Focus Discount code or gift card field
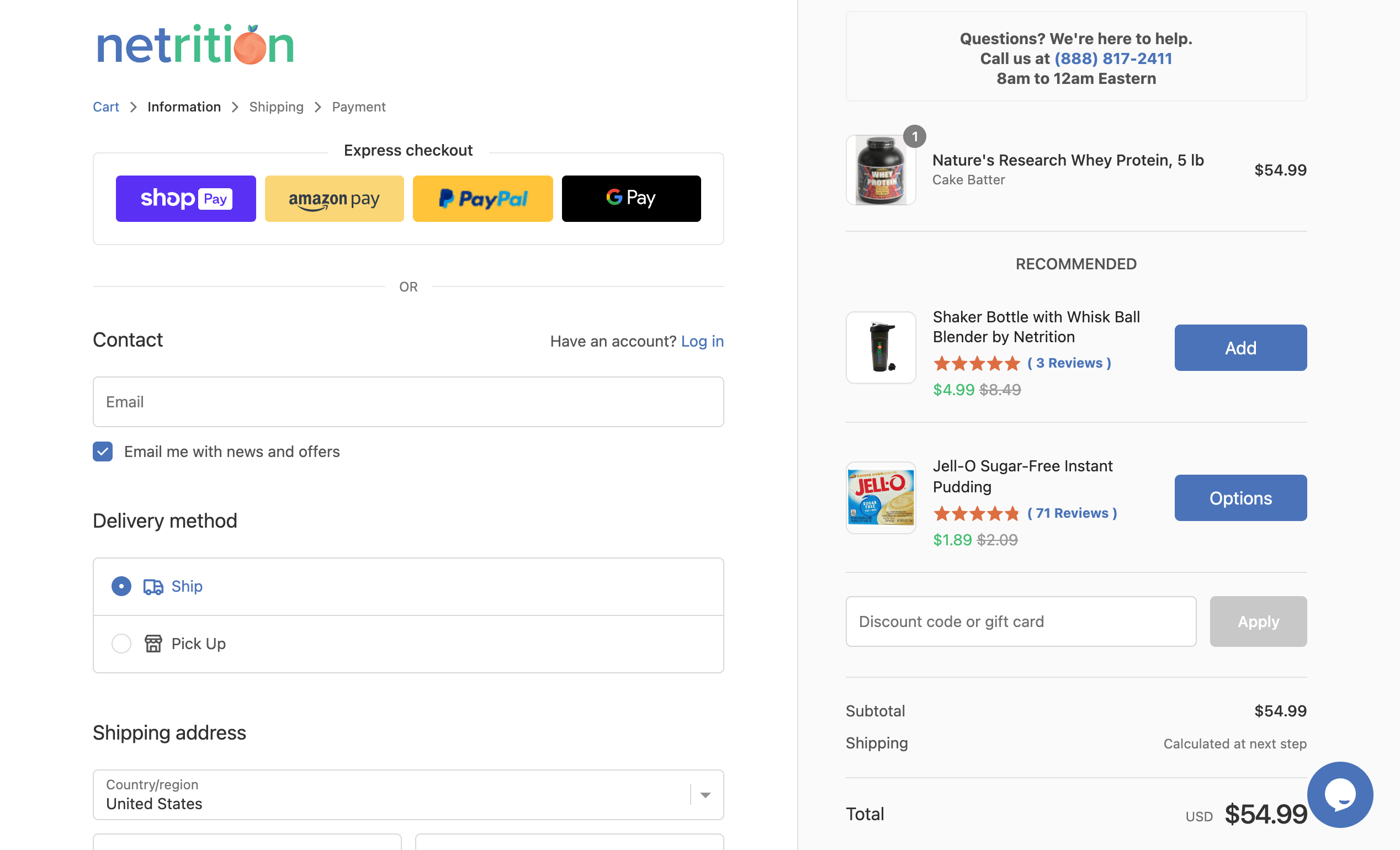The image size is (1400, 850). click(1020, 621)
